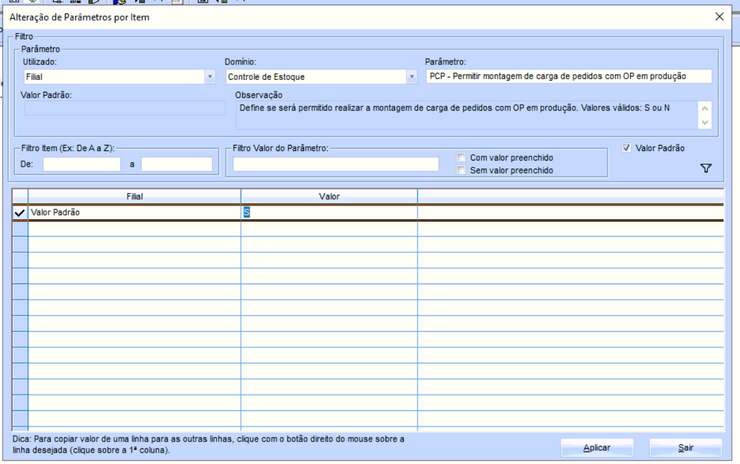Select the Valor Padrão row cell
The height and width of the screenshot is (464, 740).
(134, 213)
